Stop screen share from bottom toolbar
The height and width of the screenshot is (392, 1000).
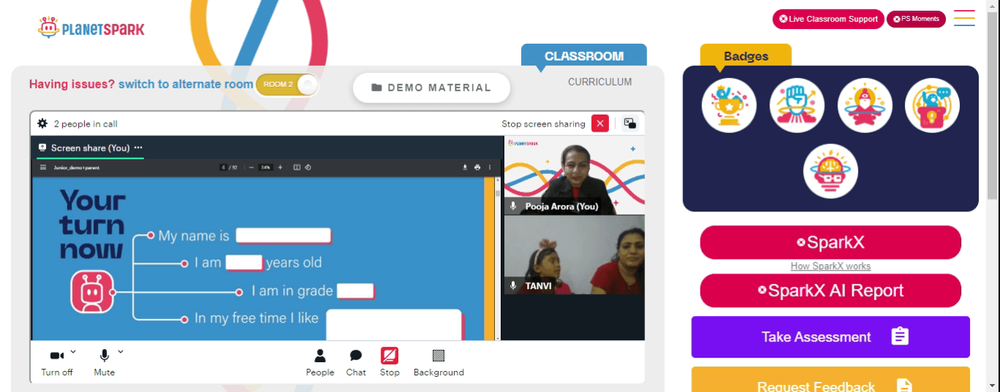(x=390, y=363)
